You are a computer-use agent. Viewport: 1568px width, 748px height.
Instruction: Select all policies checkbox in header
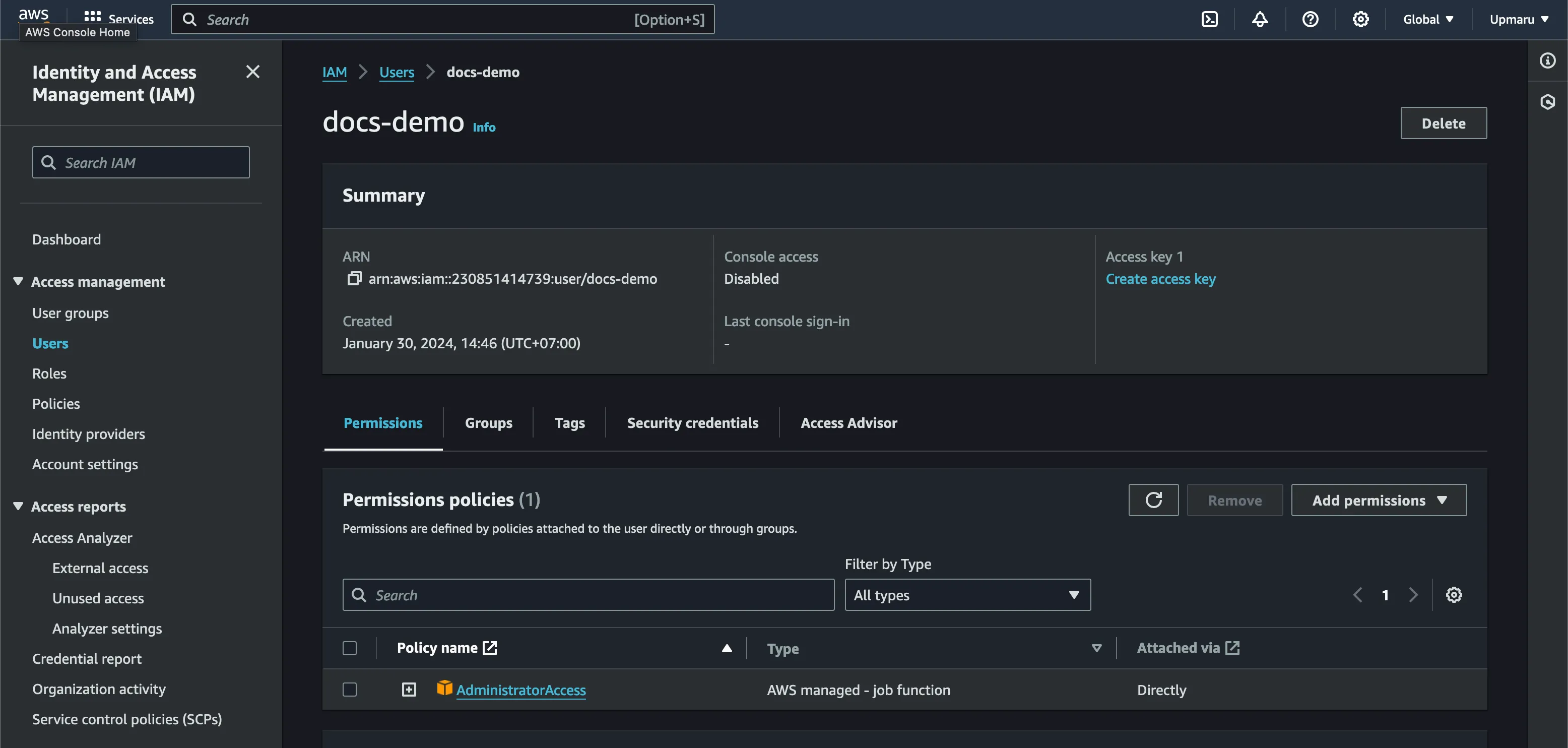coord(349,648)
